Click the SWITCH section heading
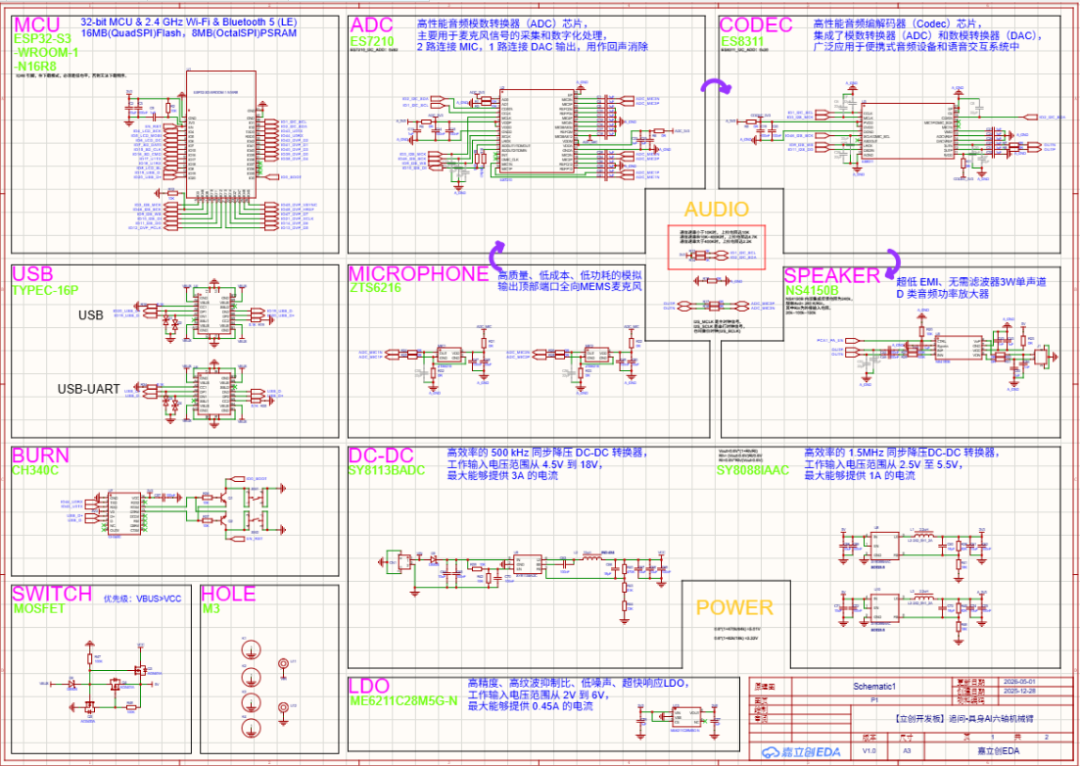Viewport: 1080px width, 766px height. [52, 594]
